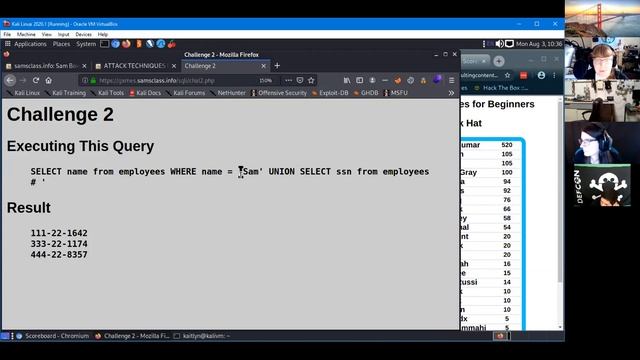Screen dimensions: 640x360
Task: Open a new Firefox tab
Action: [277, 66]
